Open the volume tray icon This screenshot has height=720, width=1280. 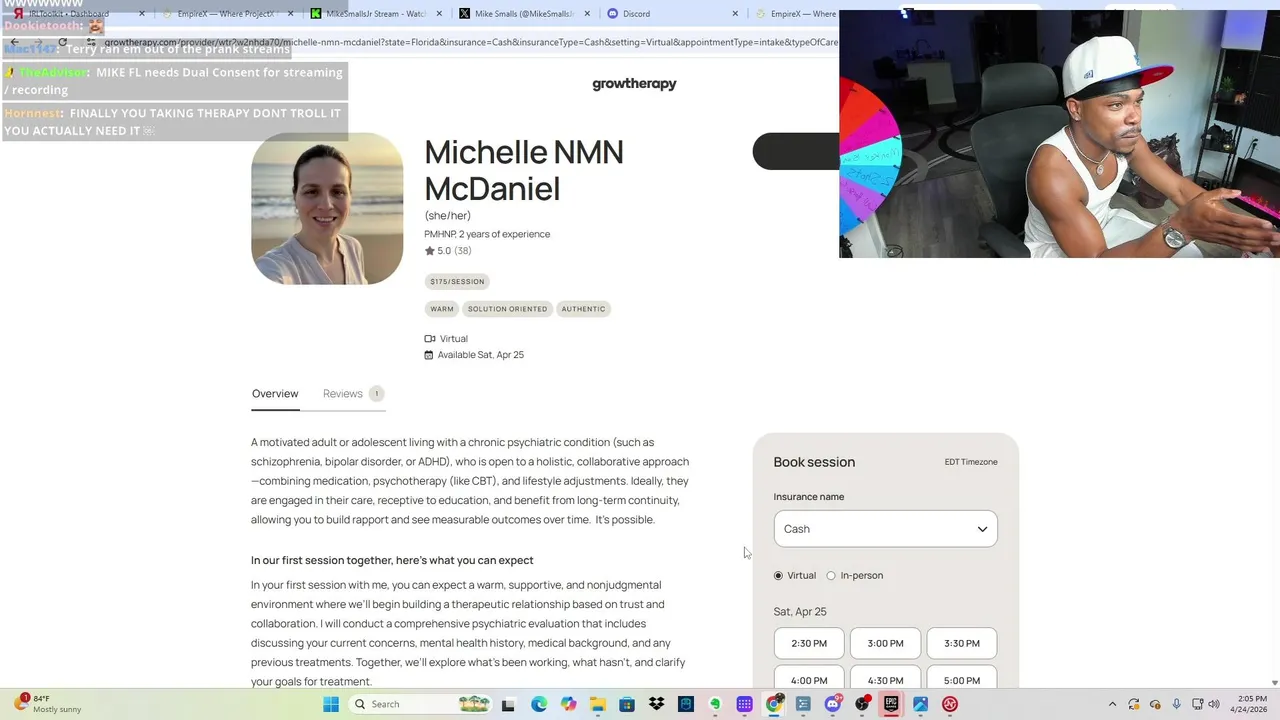point(1215,704)
